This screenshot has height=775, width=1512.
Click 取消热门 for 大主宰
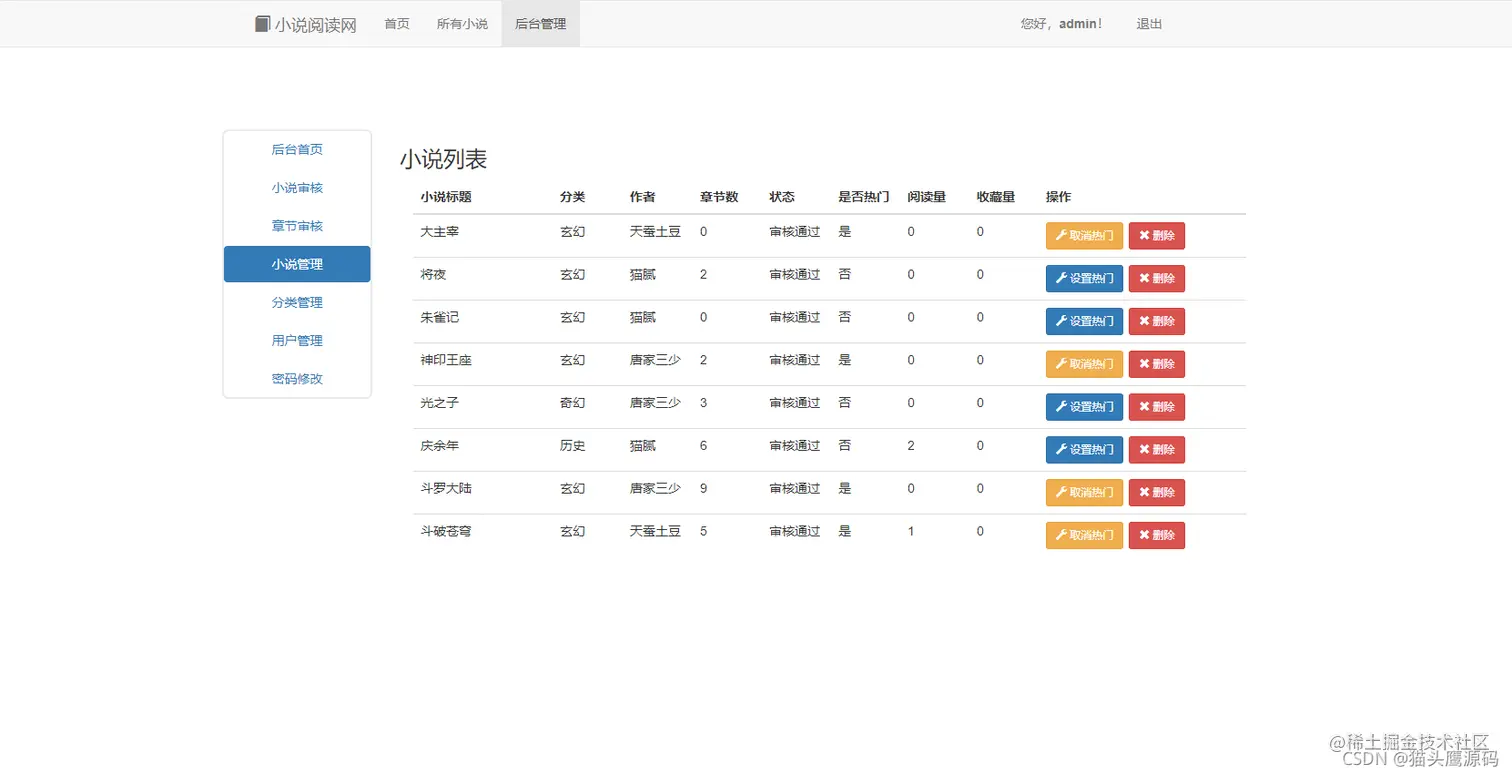pyautogui.click(x=1084, y=236)
